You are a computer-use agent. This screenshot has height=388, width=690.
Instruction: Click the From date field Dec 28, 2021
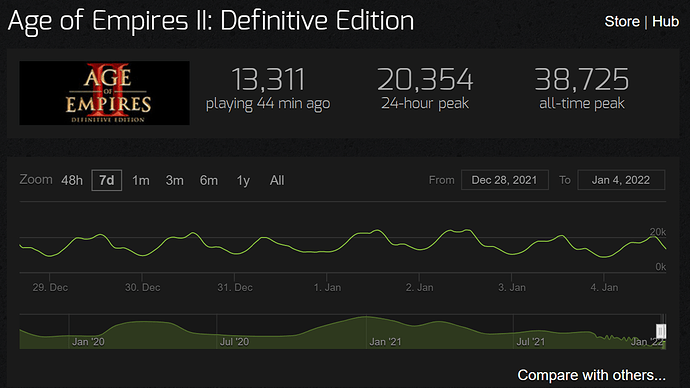pos(505,180)
